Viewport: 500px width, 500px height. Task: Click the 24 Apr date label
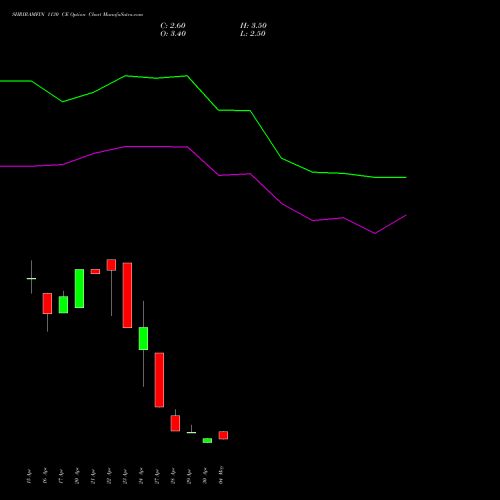pos(141,476)
